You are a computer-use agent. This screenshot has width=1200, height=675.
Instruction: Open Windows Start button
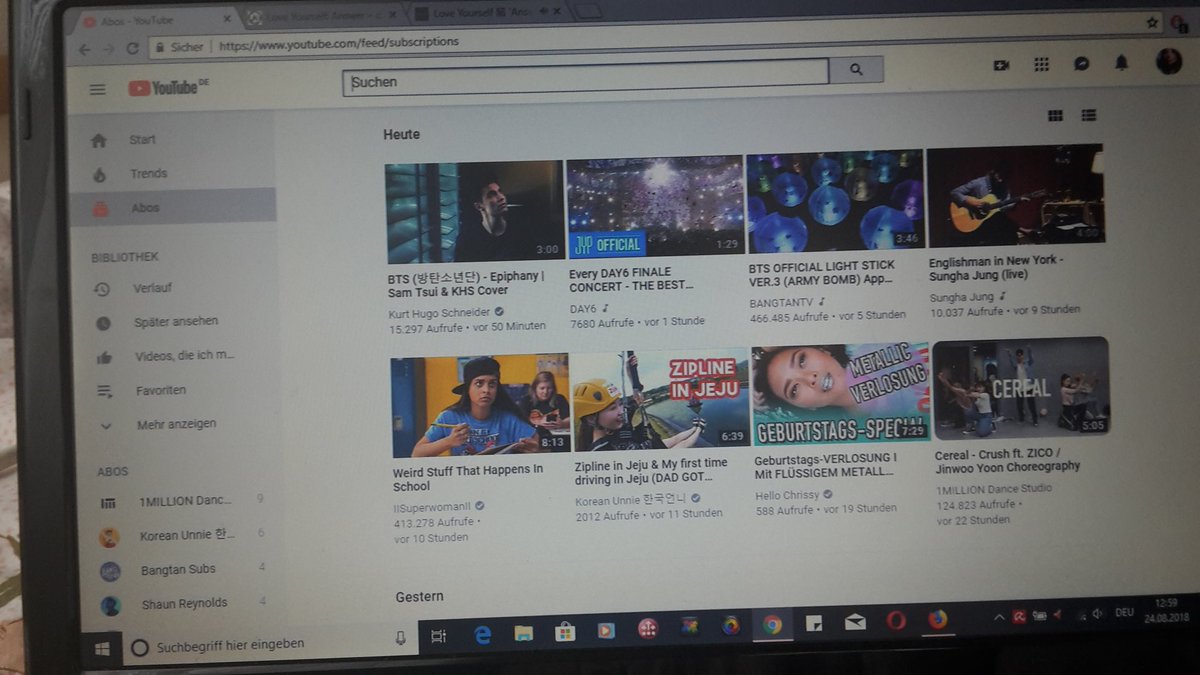click(x=101, y=647)
